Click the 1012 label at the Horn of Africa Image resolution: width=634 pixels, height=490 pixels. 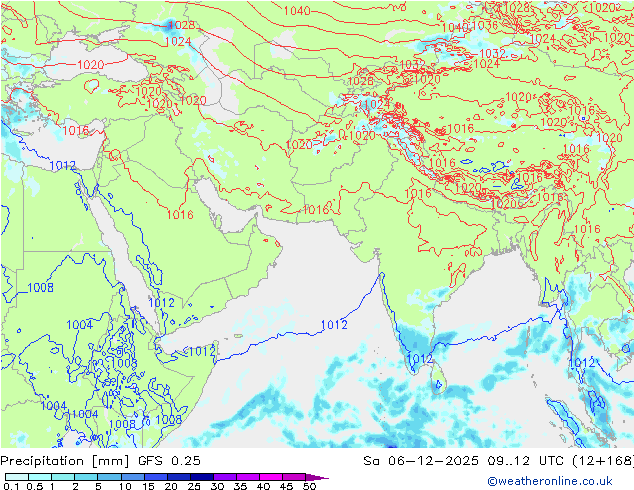(202, 351)
